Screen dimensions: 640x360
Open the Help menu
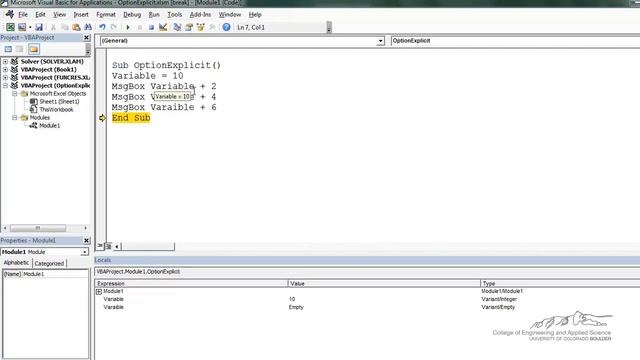(255, 14)
